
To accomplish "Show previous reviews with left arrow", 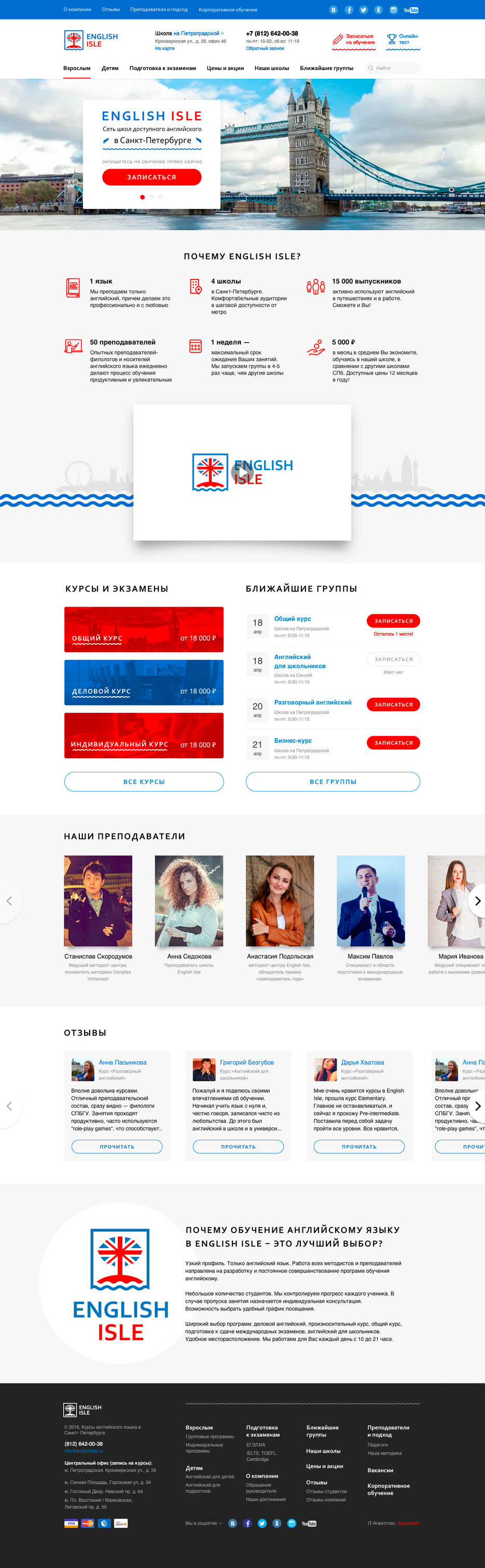I will point(9,1106).
